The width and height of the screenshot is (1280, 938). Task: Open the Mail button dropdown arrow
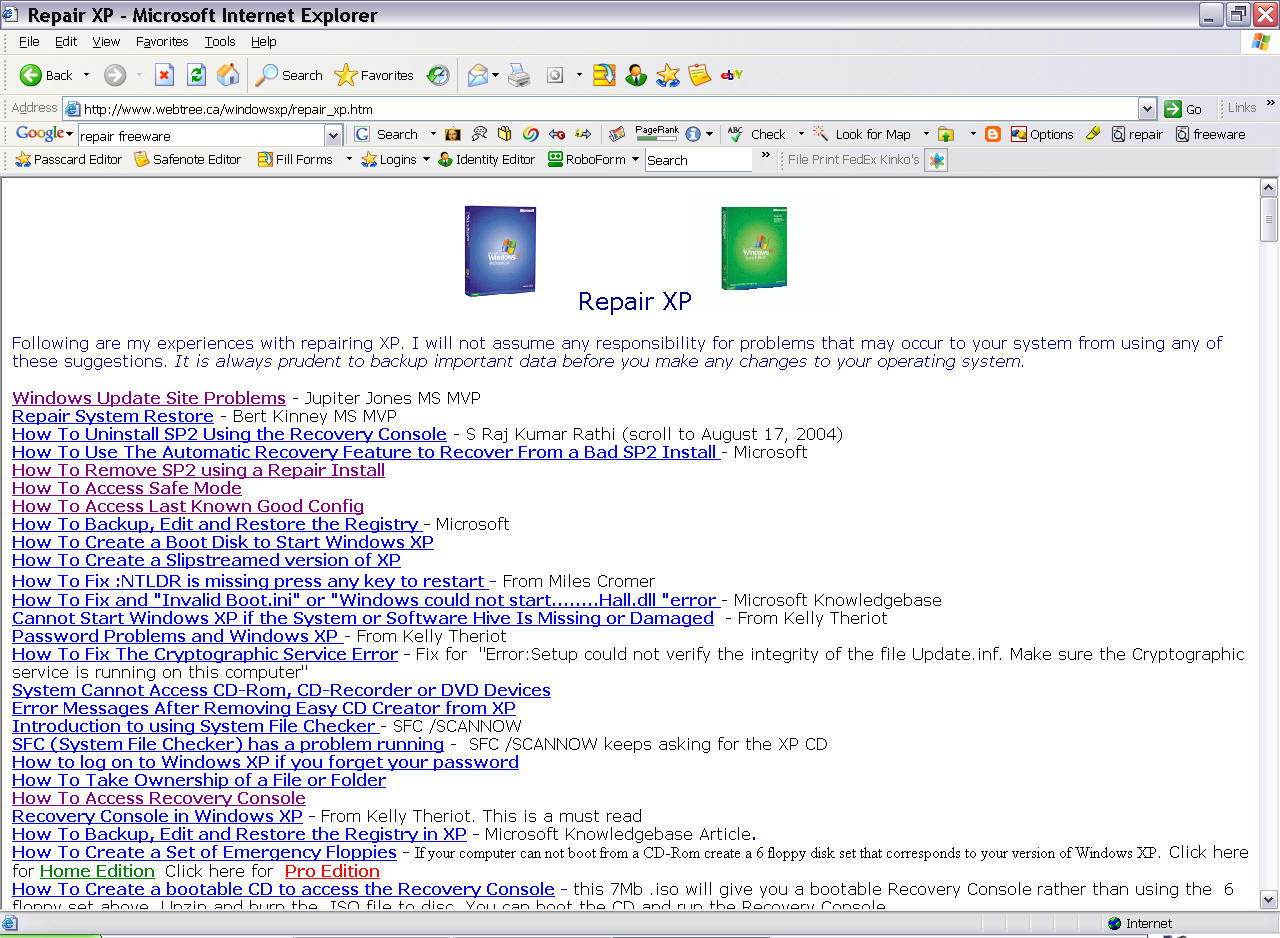tap(495, 75)
